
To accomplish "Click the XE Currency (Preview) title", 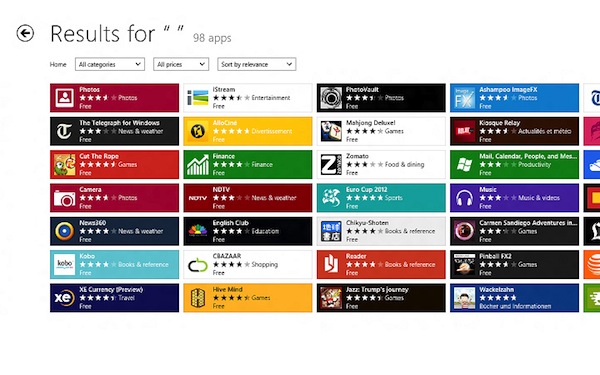I will 111,289.
